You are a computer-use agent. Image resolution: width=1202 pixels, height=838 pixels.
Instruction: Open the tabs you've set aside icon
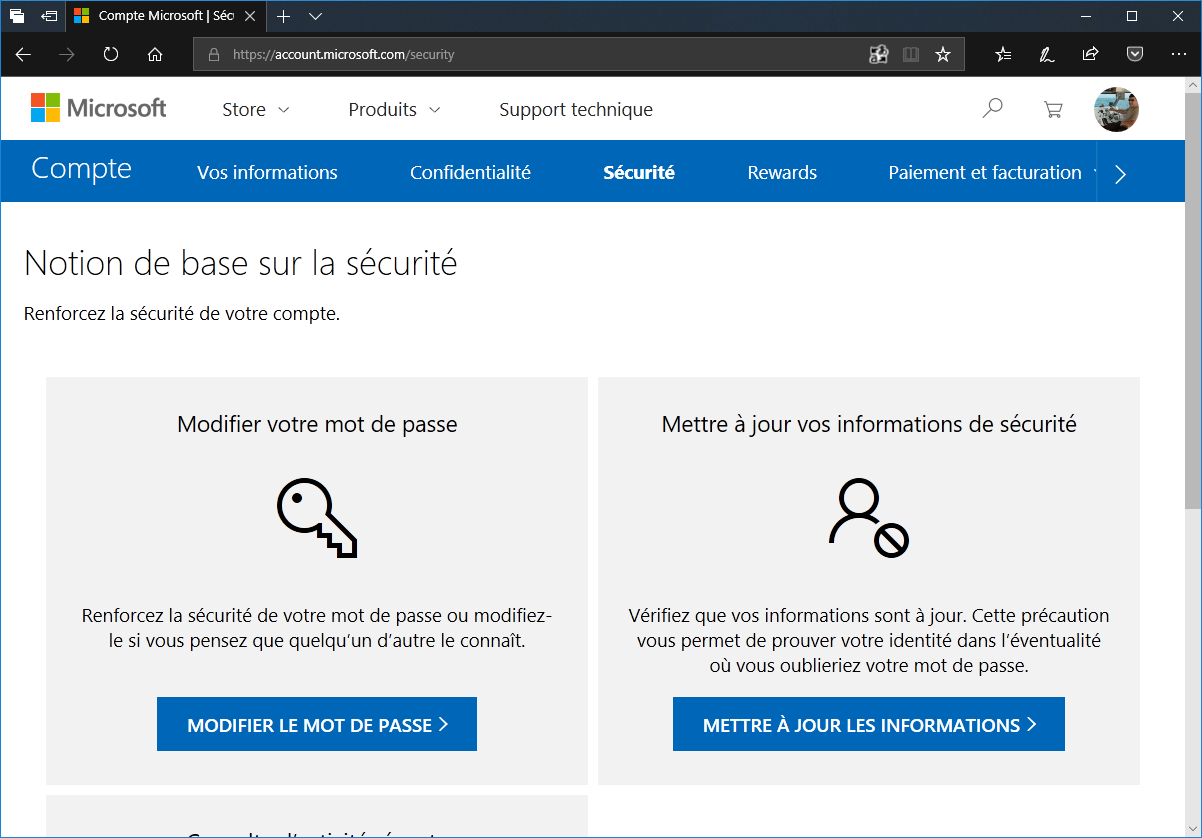pyautogui.click(x=17, y=16)
